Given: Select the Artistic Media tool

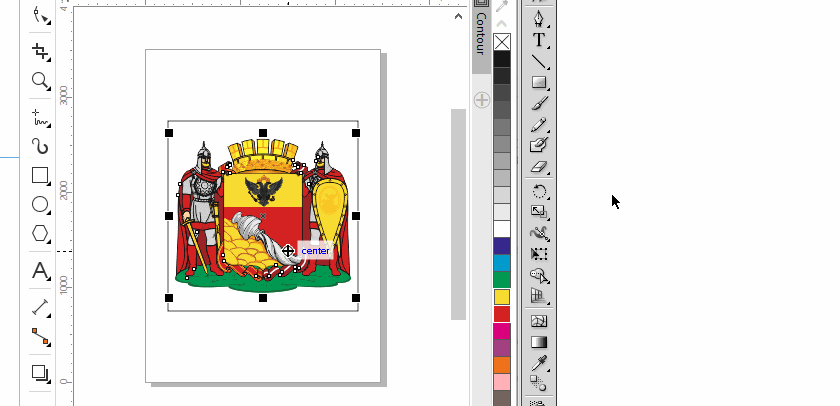Looking at the screenshot, I should coord(40,146).
